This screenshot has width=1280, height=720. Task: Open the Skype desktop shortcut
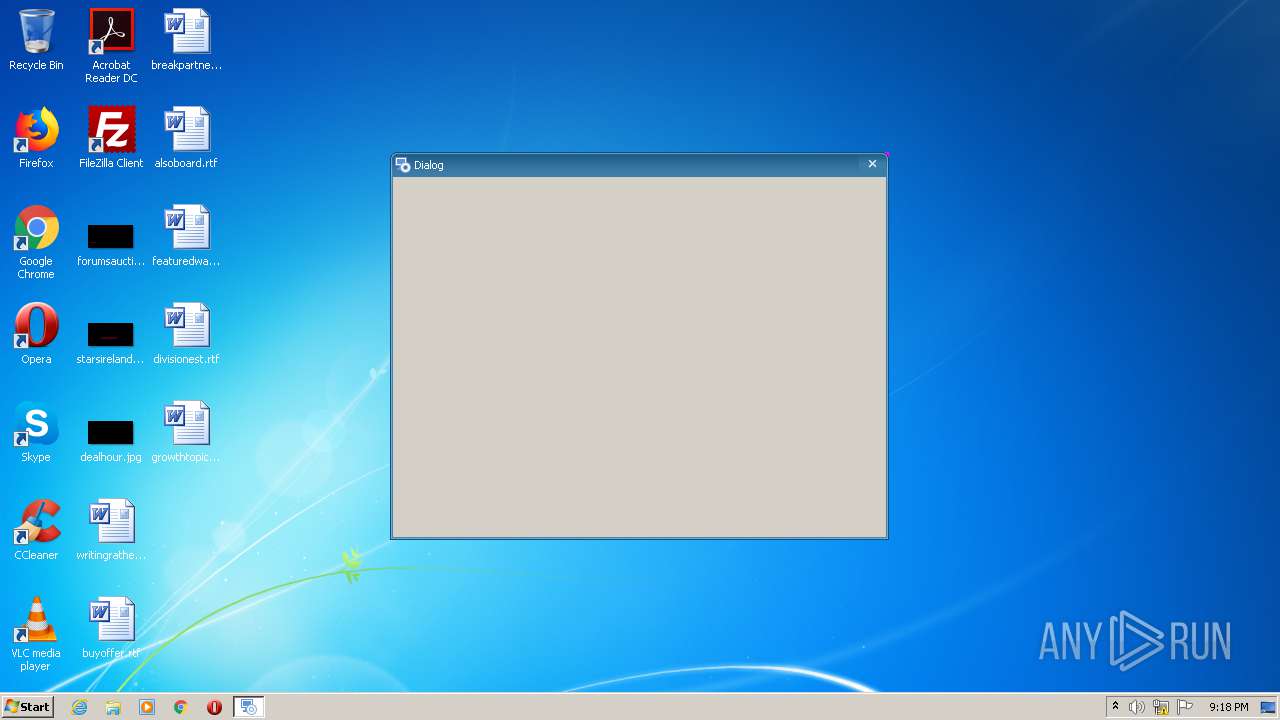[36, 432]
